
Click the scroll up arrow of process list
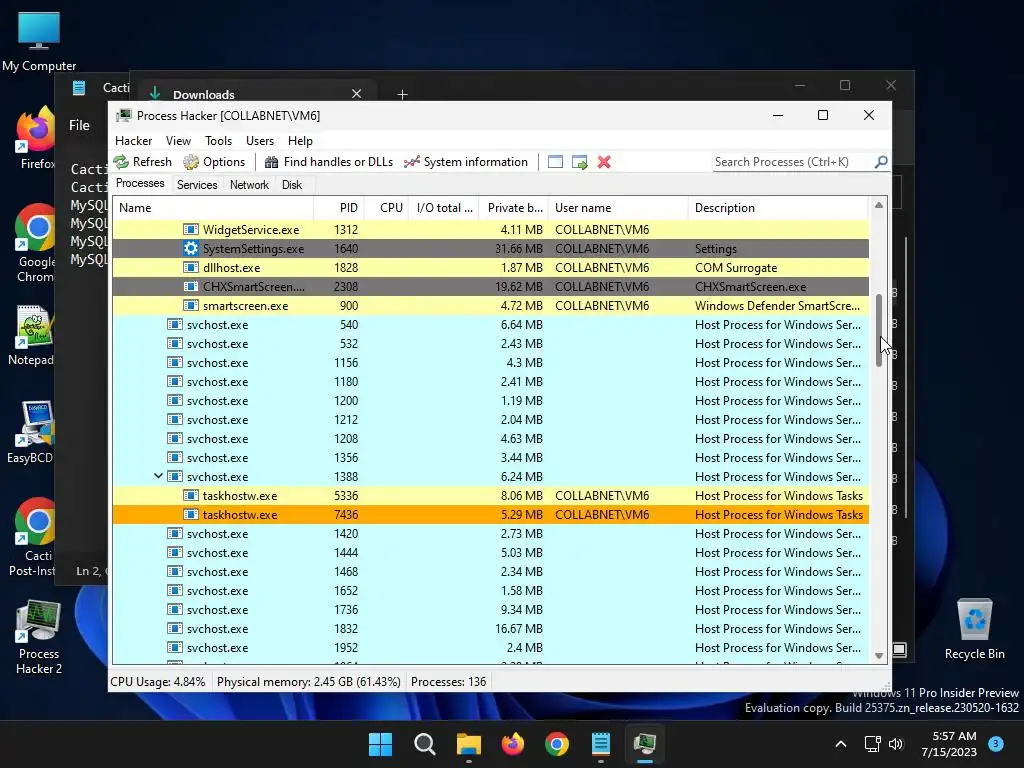pos(879,205)
